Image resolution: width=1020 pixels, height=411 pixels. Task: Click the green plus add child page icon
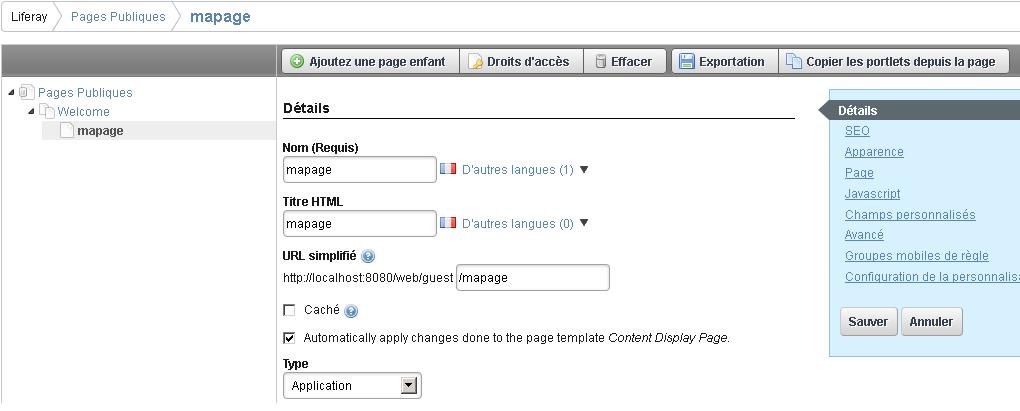(x=297, y=62)
